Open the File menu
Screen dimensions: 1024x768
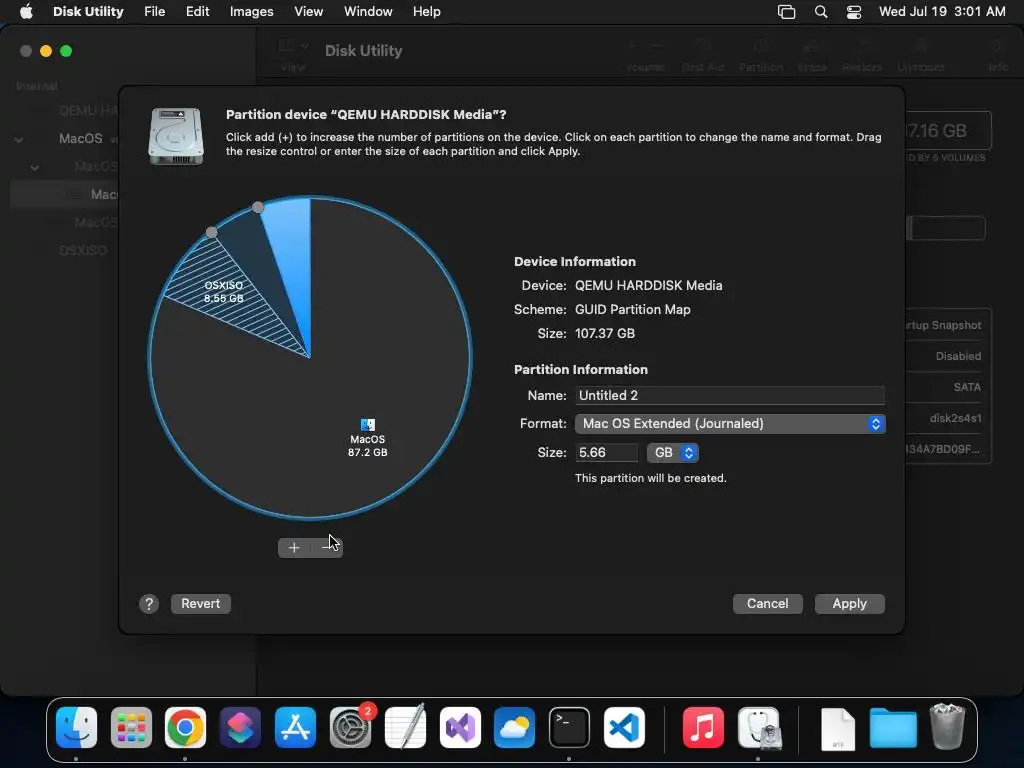tap(155, 12)
